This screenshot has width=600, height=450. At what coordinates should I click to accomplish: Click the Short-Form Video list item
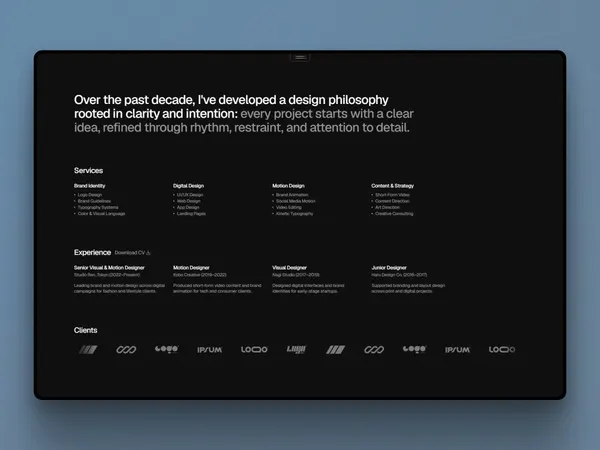(x=392, y=195)
